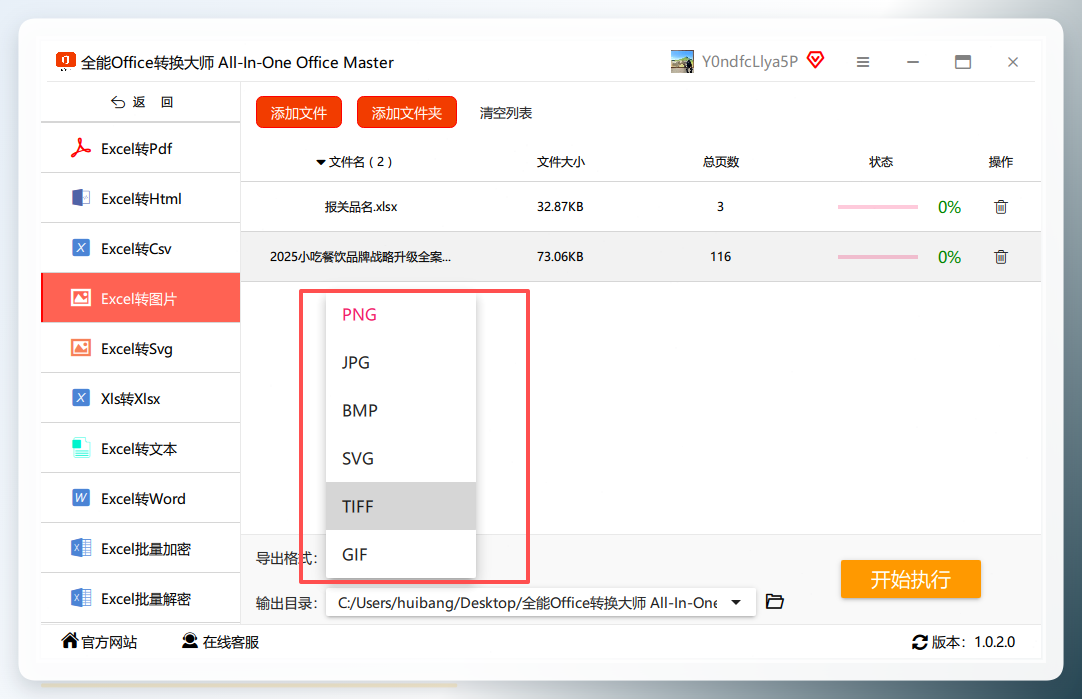Click the Excel批量解密 icon

coord(81,598)
